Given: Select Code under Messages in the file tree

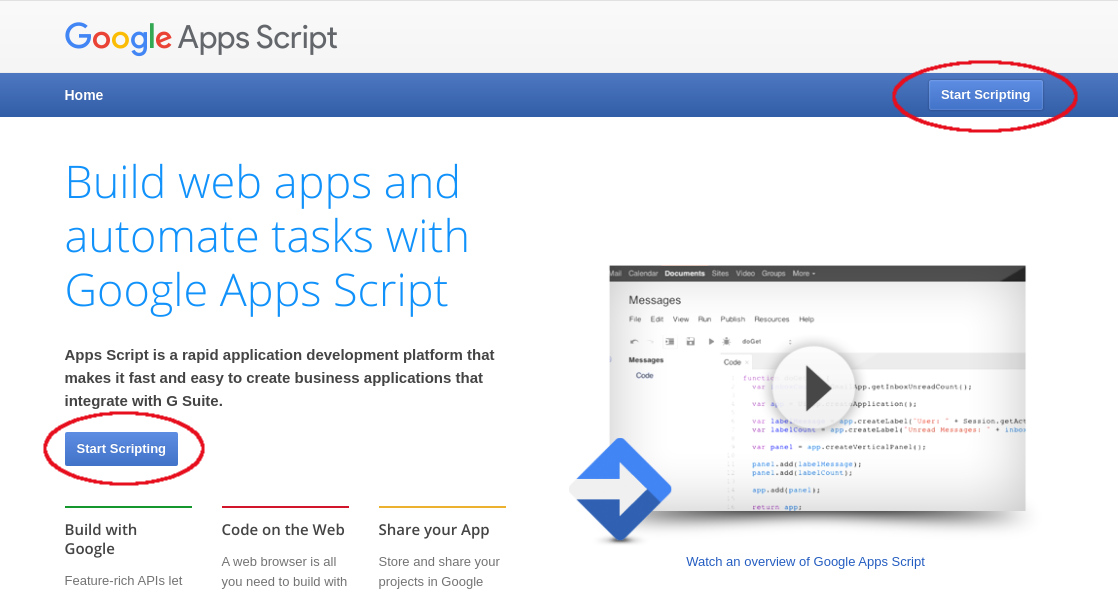Looking at the screenshot, I should [645, 375].
